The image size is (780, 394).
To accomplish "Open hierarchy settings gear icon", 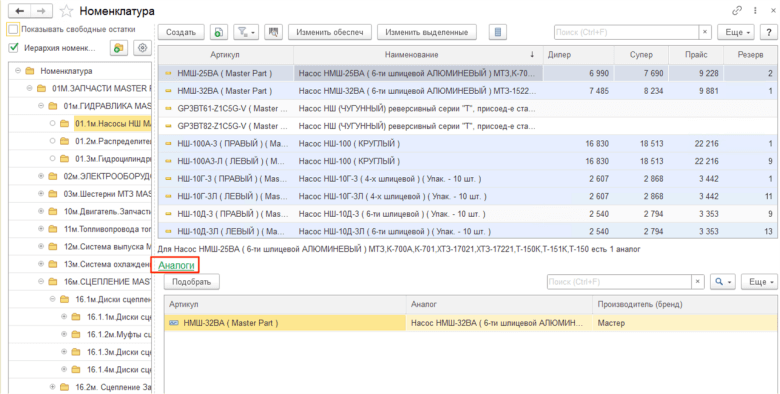I will click(x=143, y=48).
